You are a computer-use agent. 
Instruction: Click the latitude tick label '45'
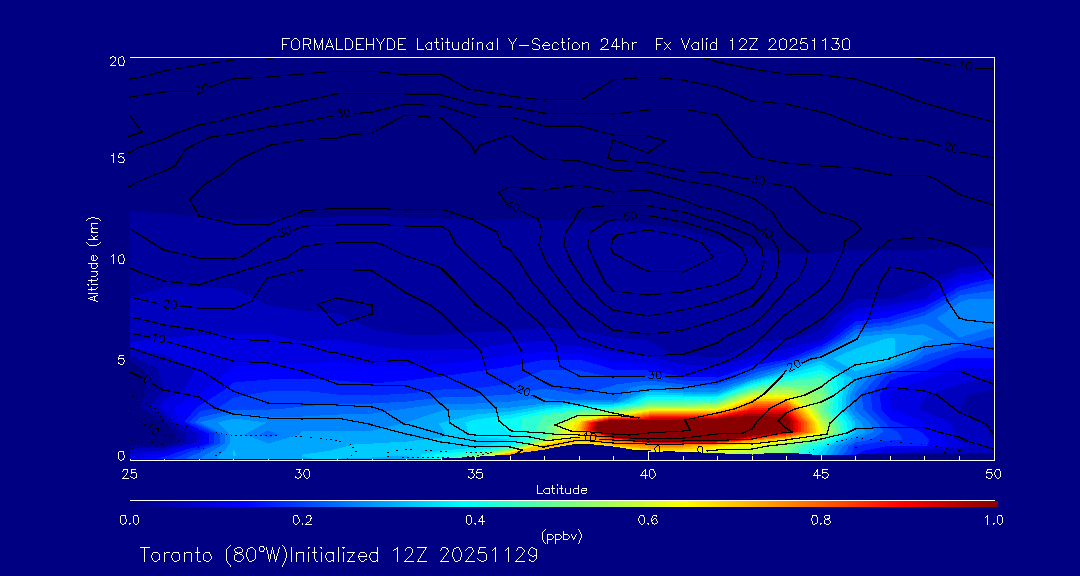[821, 474]
